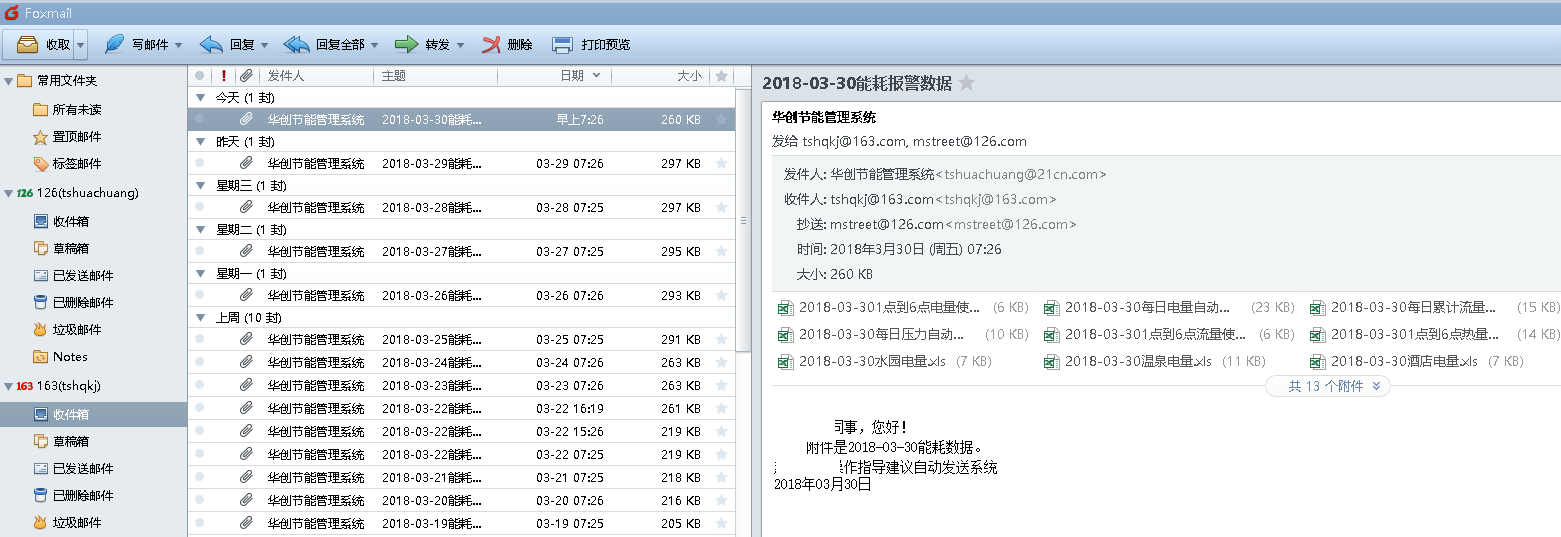Screen dimensions: 1561x537
Task: Star the 03-27 07:25 email
Action: pos(721,251)
